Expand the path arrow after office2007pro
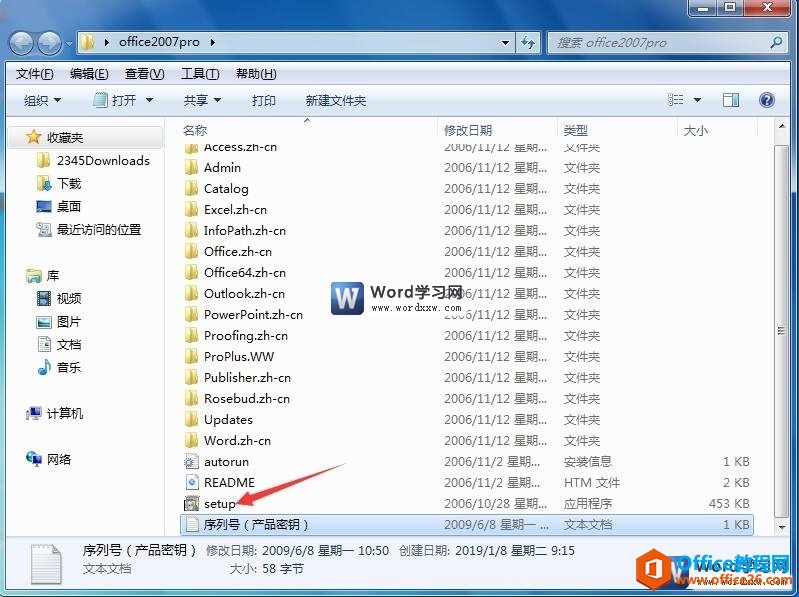Image resolution: width=799 pixels, height=597 pixels. tap(212, 42)
